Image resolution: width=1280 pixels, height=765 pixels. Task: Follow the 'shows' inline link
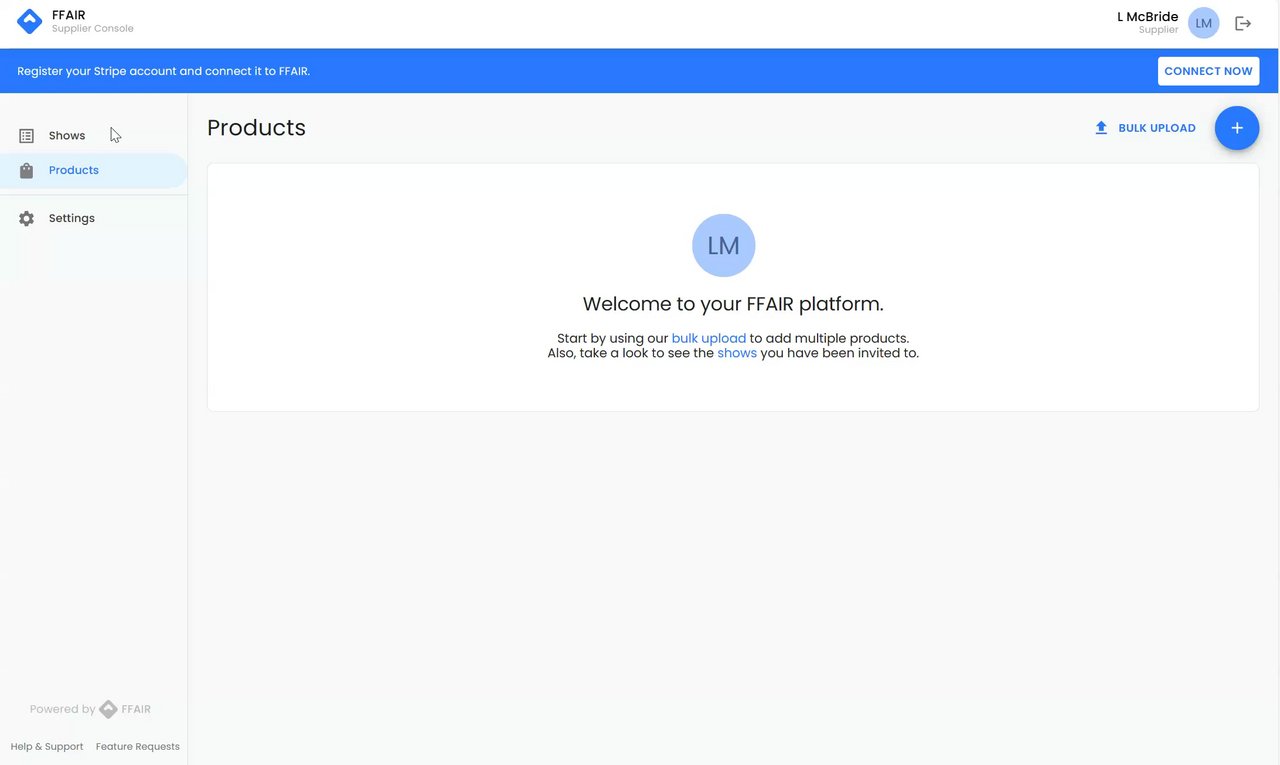737,353
